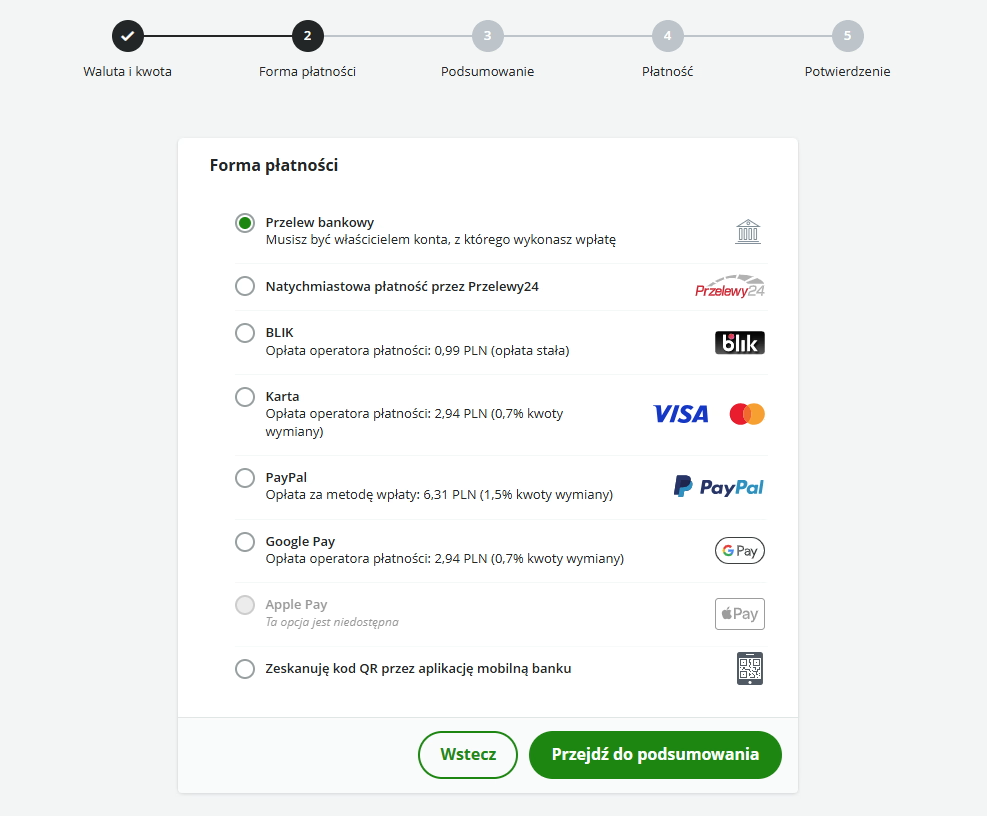Screen dimensions: 987x816
Task: Click step 3 Podsumowanie circle
Action: 488,36
